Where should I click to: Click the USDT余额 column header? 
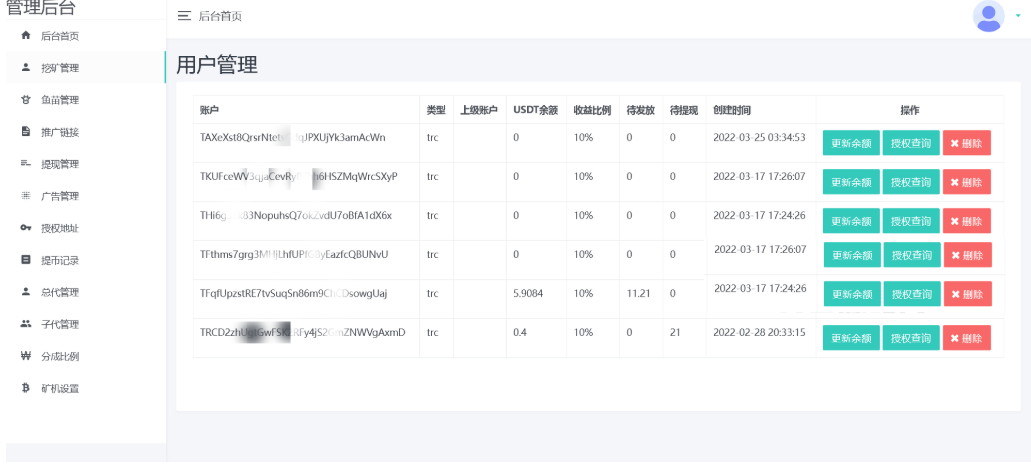535,110
